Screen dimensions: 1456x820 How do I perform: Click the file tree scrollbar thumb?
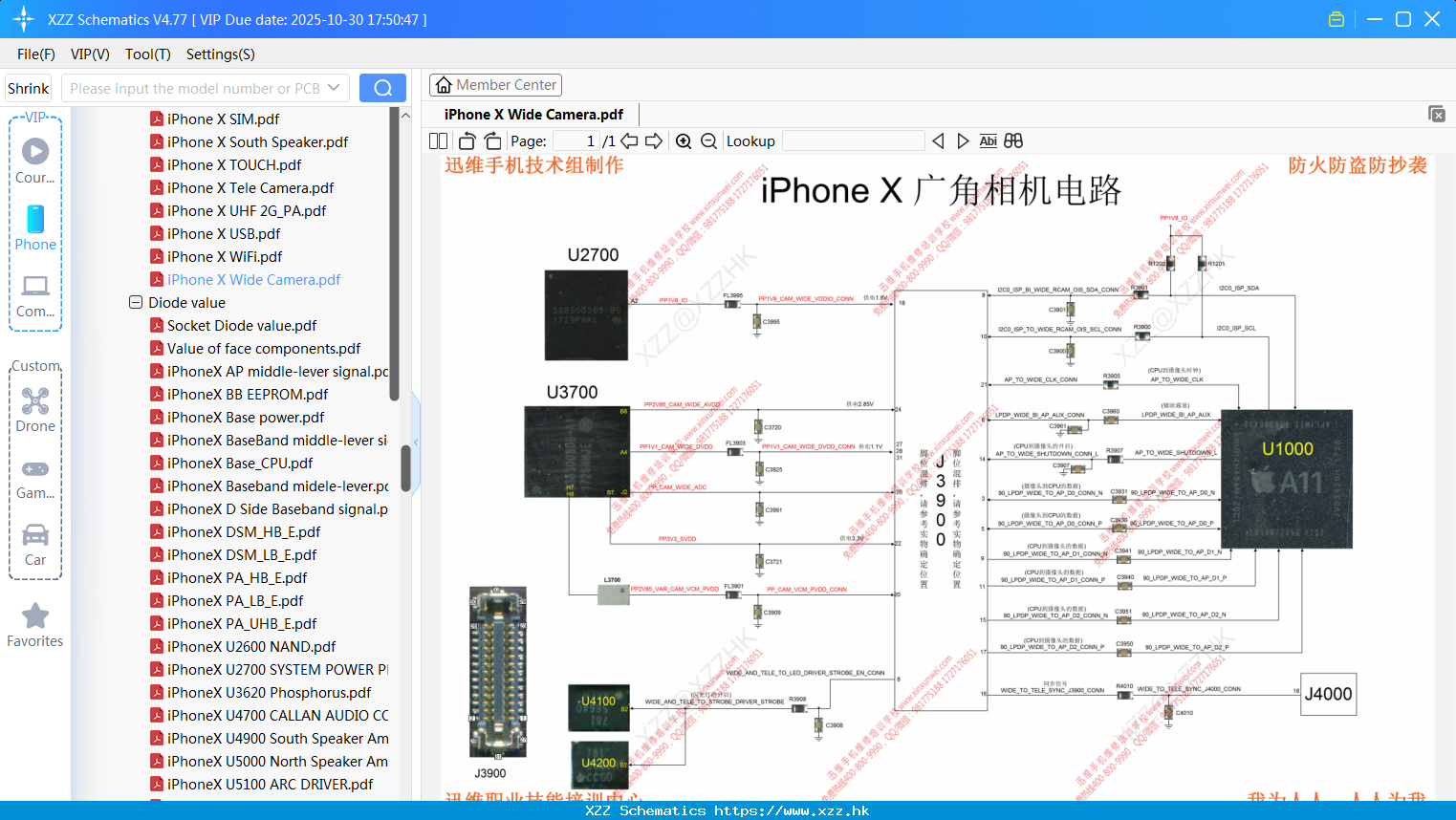tap(405, 467)
